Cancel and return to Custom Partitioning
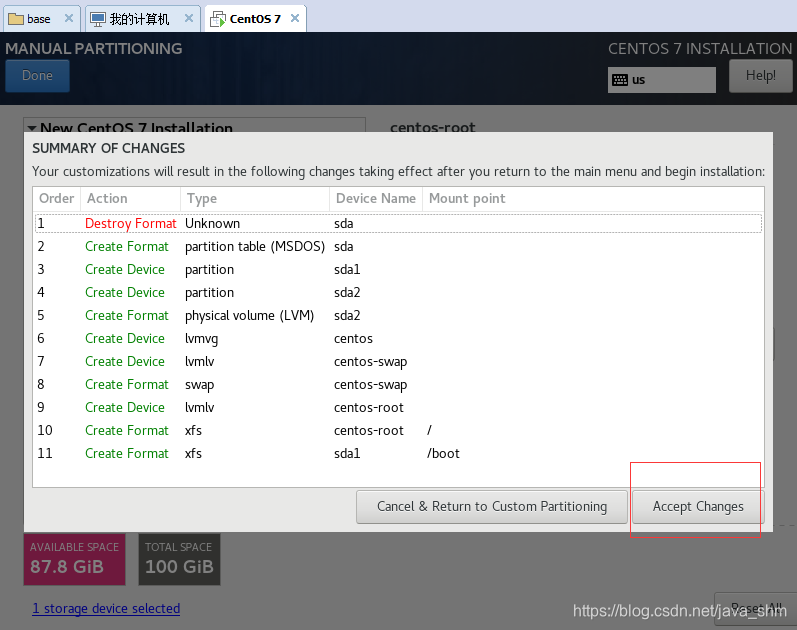 point(492,506)
